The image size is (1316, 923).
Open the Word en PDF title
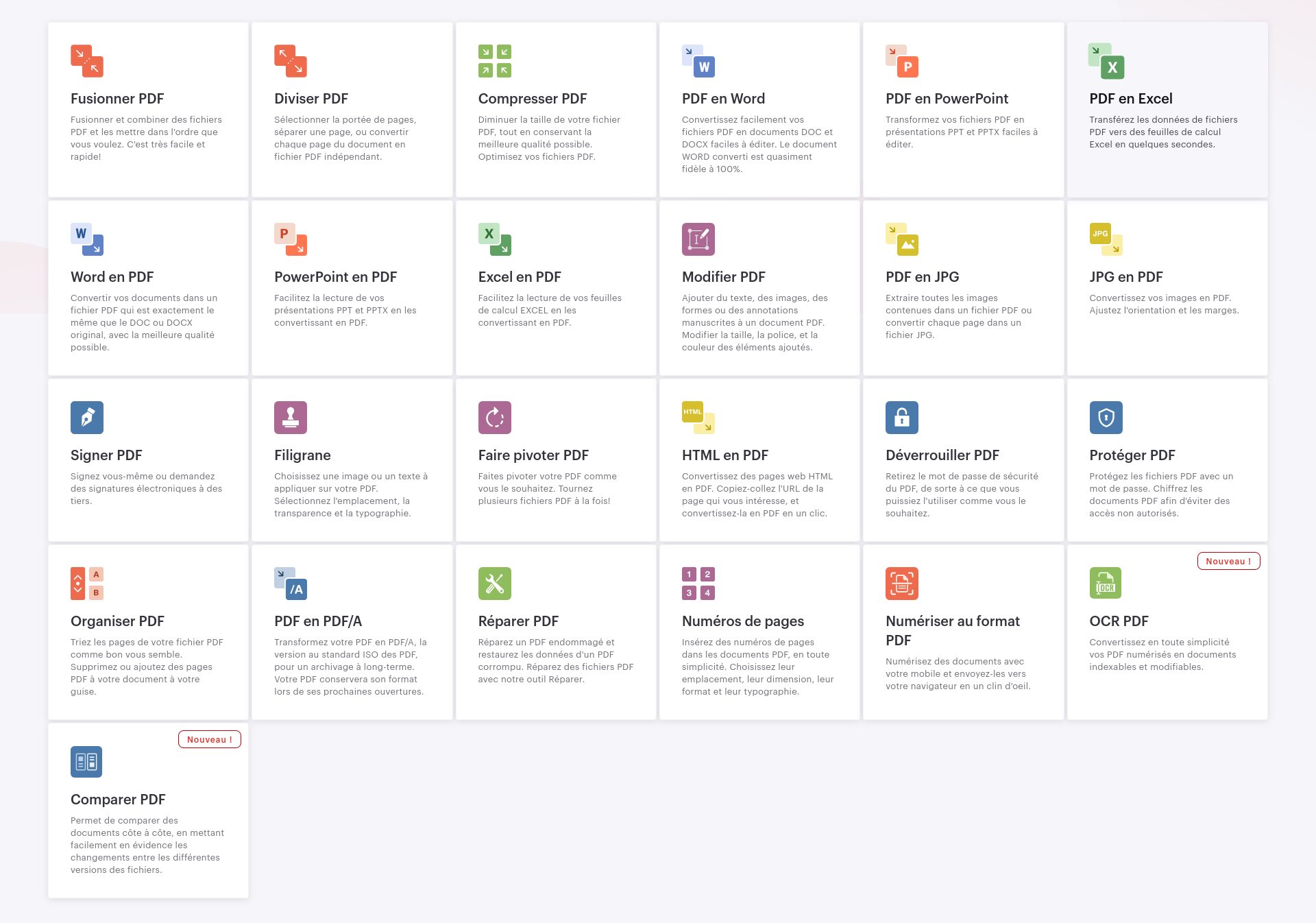112,277
